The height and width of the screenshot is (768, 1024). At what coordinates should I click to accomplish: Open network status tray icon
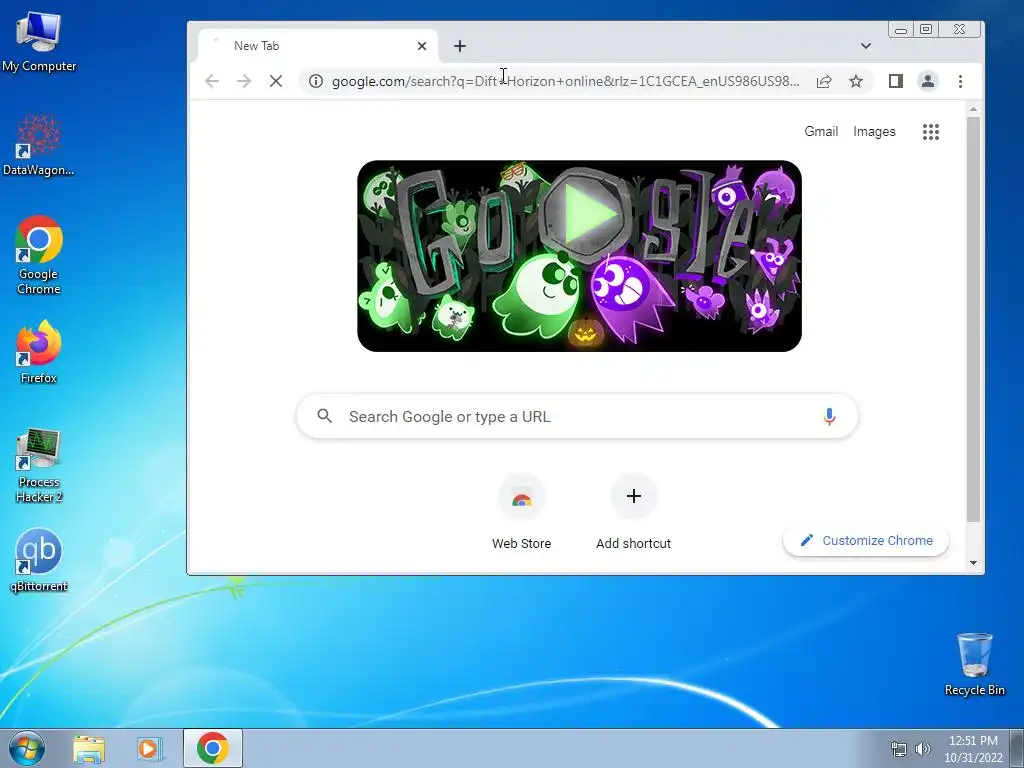[899, 748]
